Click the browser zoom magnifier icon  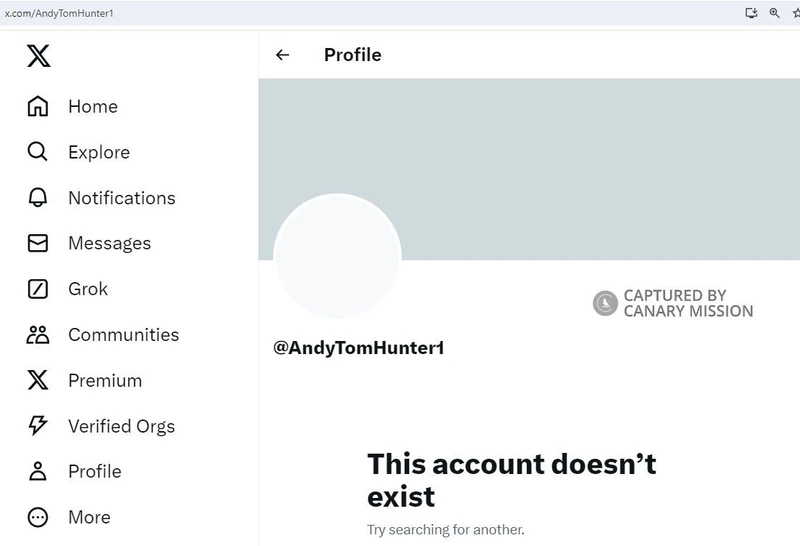[774, 13]
